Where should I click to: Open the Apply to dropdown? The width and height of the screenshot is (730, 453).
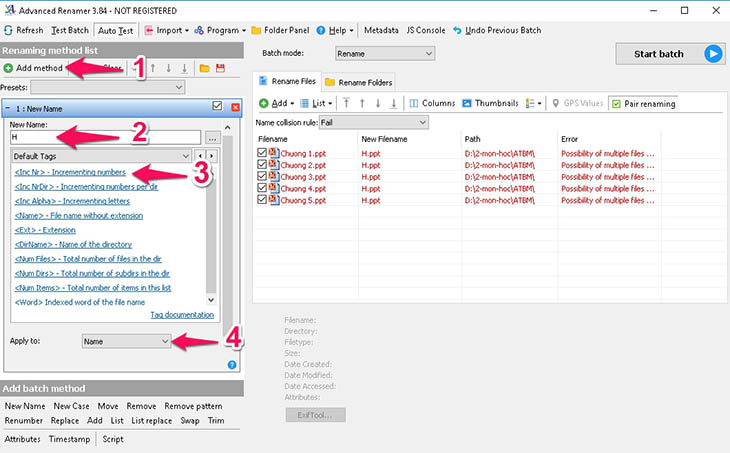tap(126, 341)
